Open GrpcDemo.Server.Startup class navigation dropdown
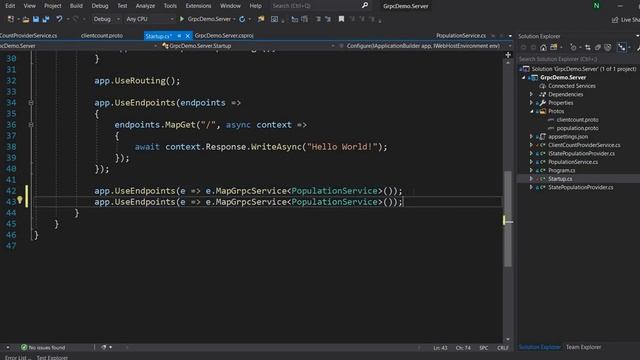 tap(248, 46)
